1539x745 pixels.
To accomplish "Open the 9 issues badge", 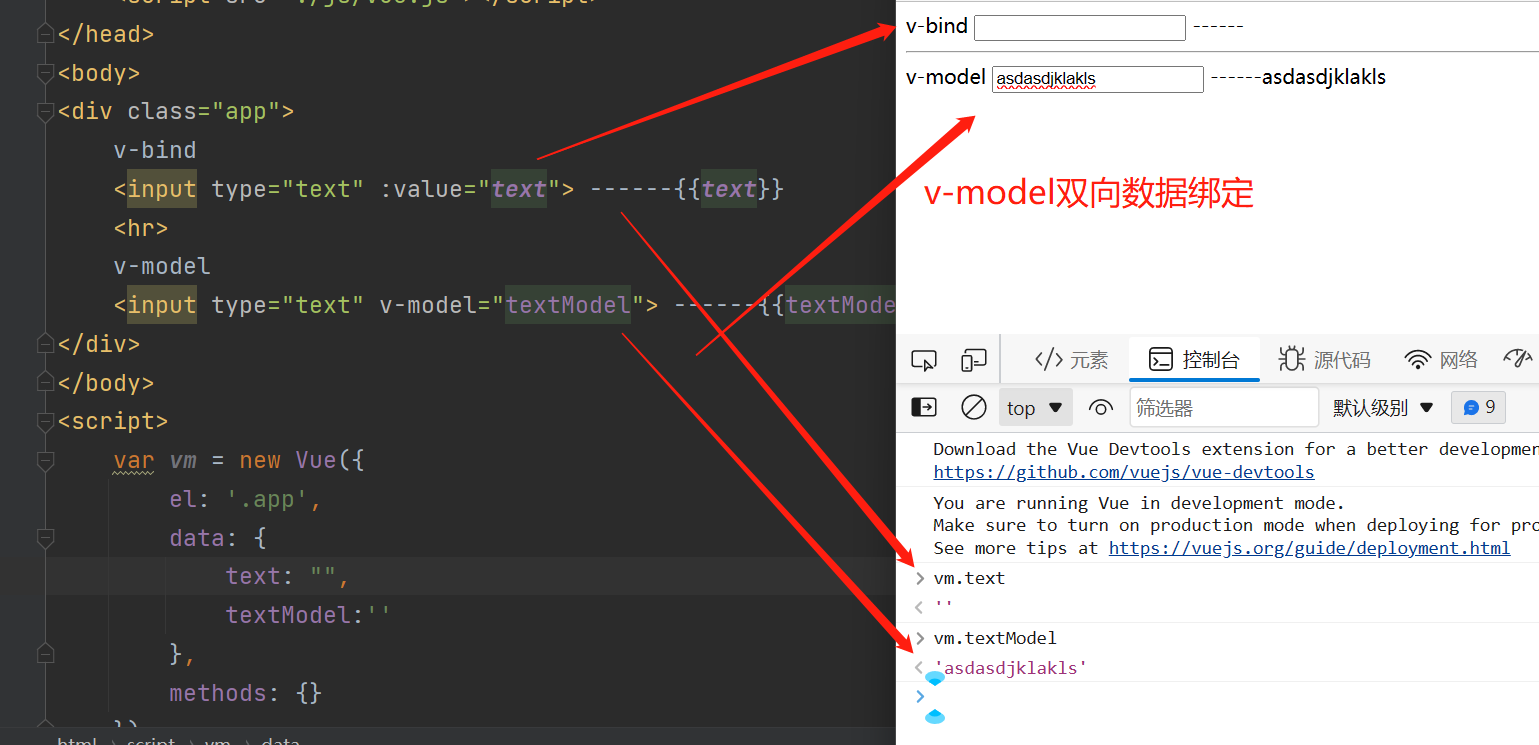I will [x=1479, y=407].
